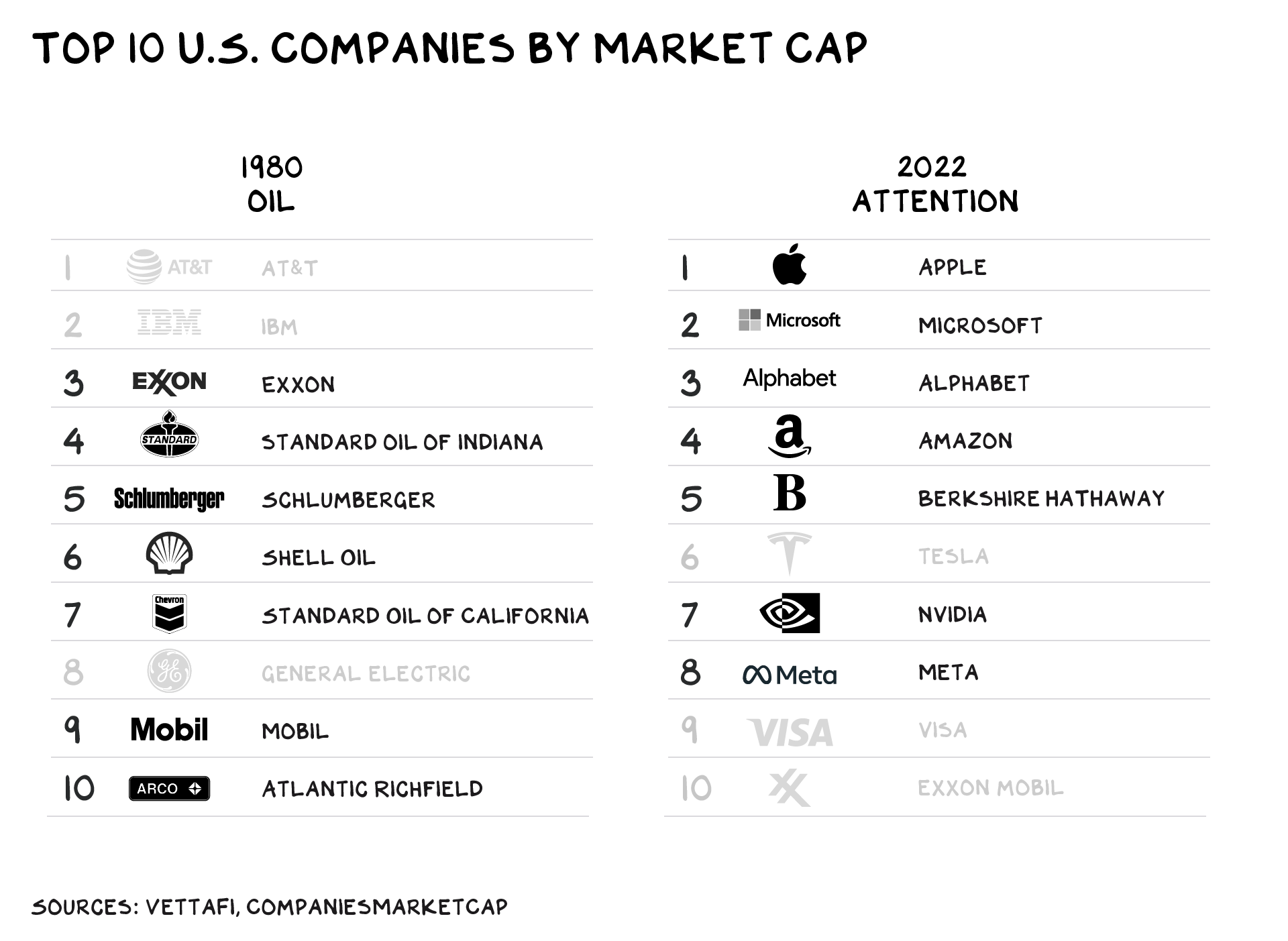
Task: Click the Meta infinity logo
Action: coord(790,675)
